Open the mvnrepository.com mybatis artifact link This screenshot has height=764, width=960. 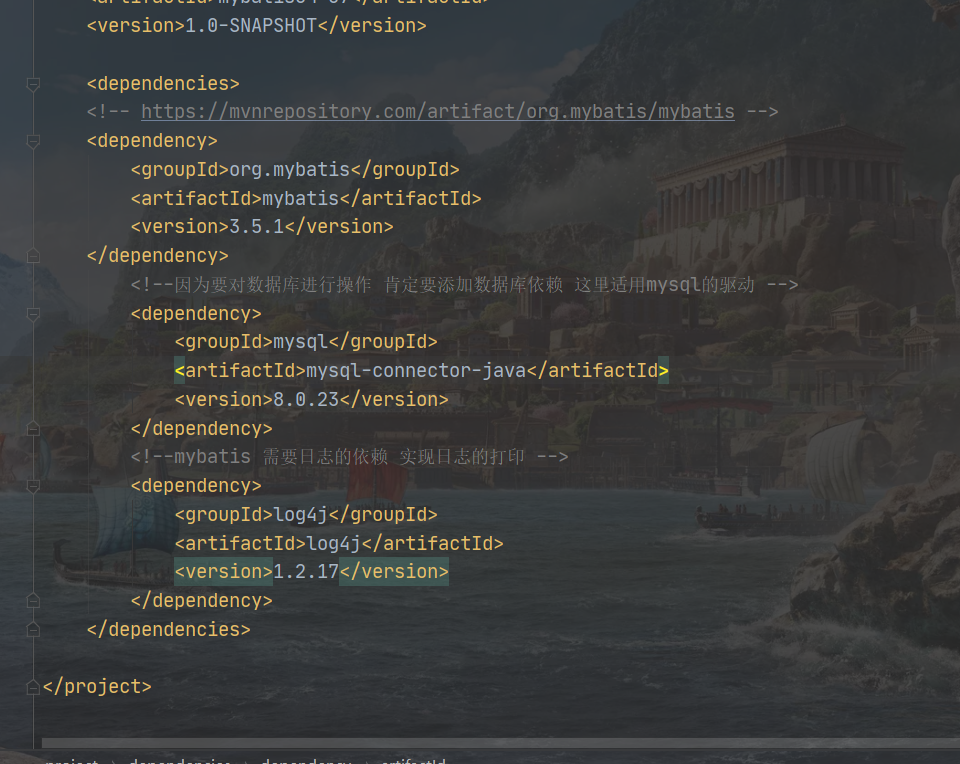pyautogui.click(x=438, y=111)
